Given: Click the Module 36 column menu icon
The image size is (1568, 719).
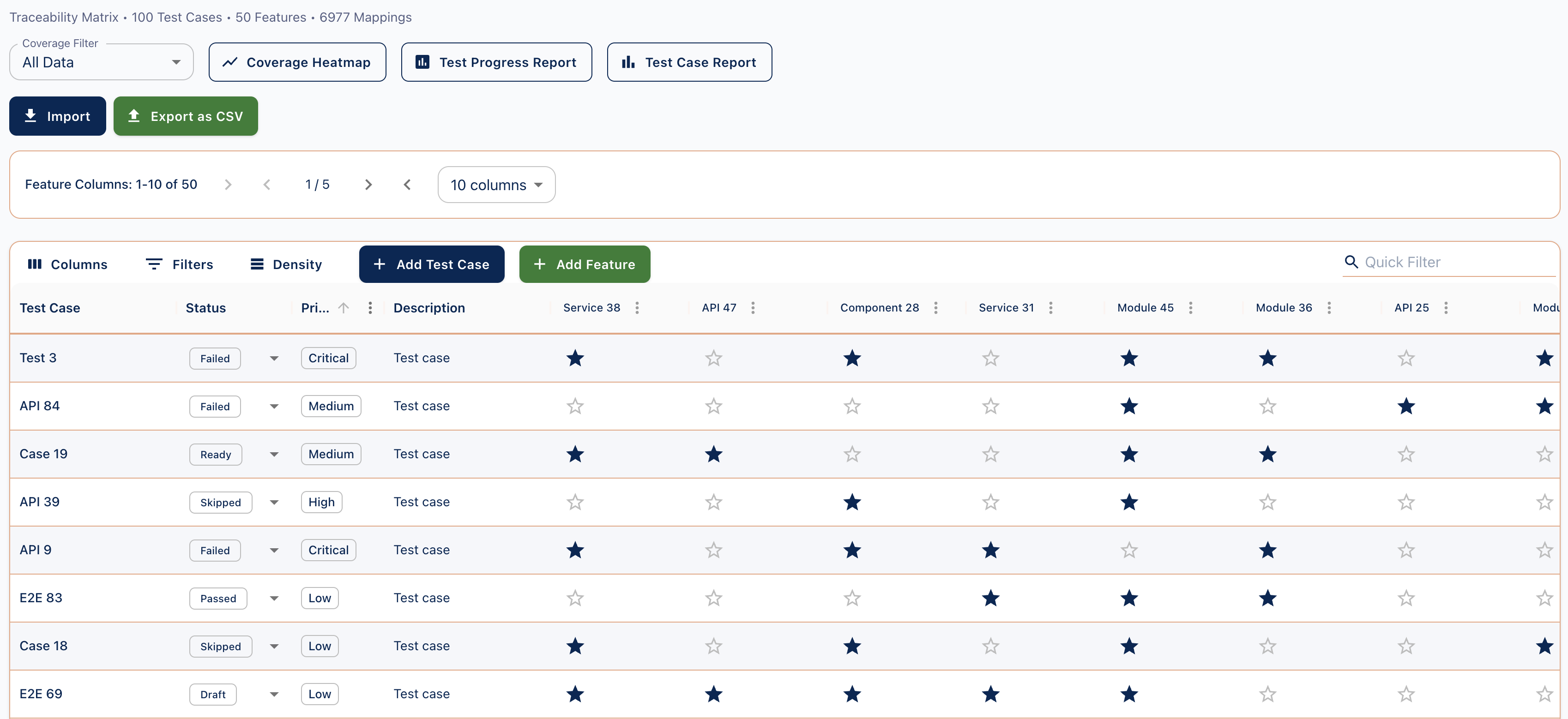Looking at the screenshot, I should [x=1329, y=308].
